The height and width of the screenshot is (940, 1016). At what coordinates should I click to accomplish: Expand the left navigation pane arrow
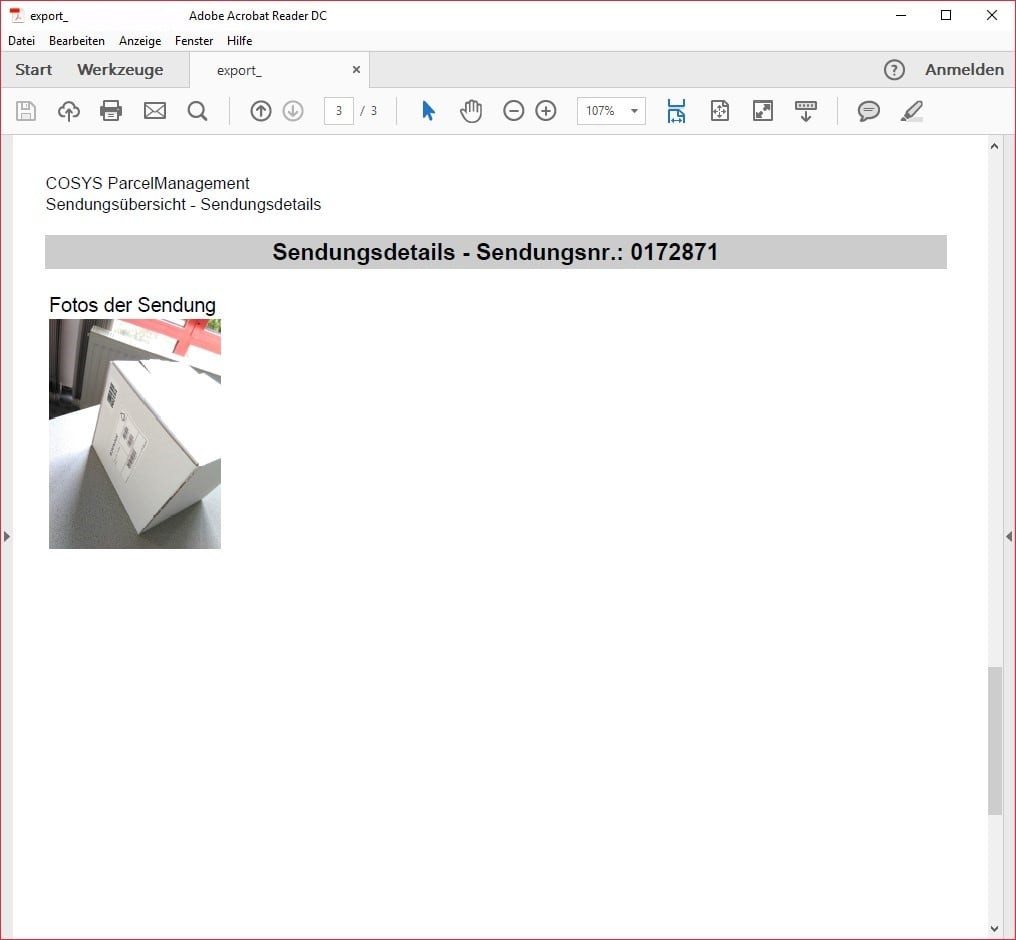pos(7,536)
